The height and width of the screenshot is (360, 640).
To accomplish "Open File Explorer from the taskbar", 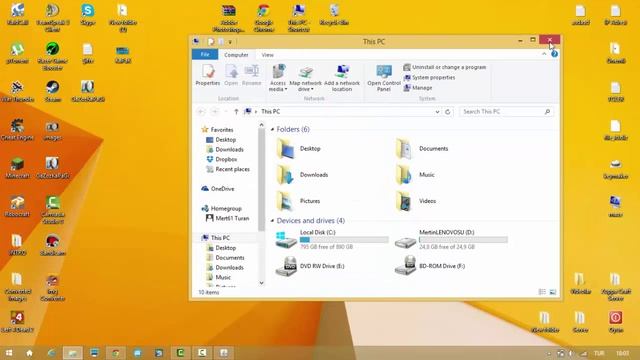I will (73, 353).
